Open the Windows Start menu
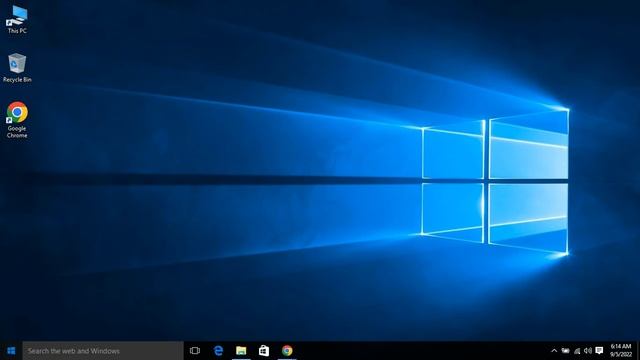This screenshot has height=360, width=640. (x=11, y=351)
